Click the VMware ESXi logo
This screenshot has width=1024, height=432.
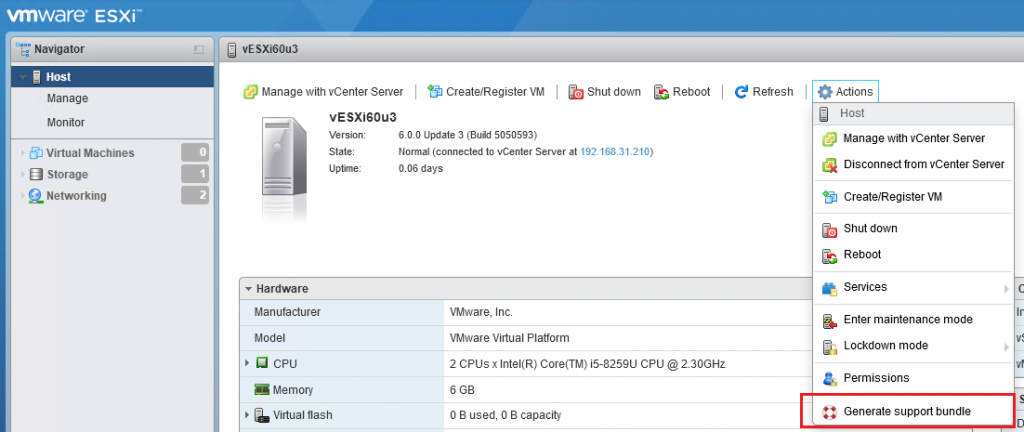[x=73, y=14]
